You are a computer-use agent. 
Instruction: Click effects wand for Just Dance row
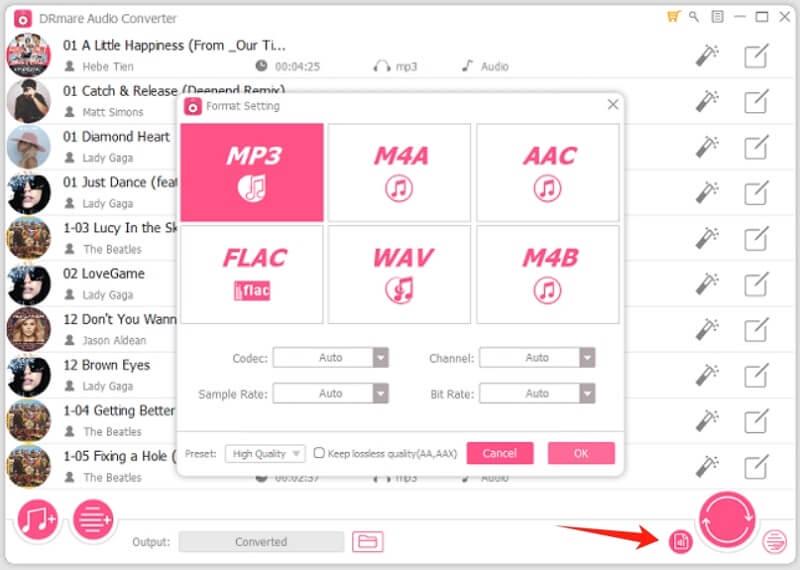[707, 192]
